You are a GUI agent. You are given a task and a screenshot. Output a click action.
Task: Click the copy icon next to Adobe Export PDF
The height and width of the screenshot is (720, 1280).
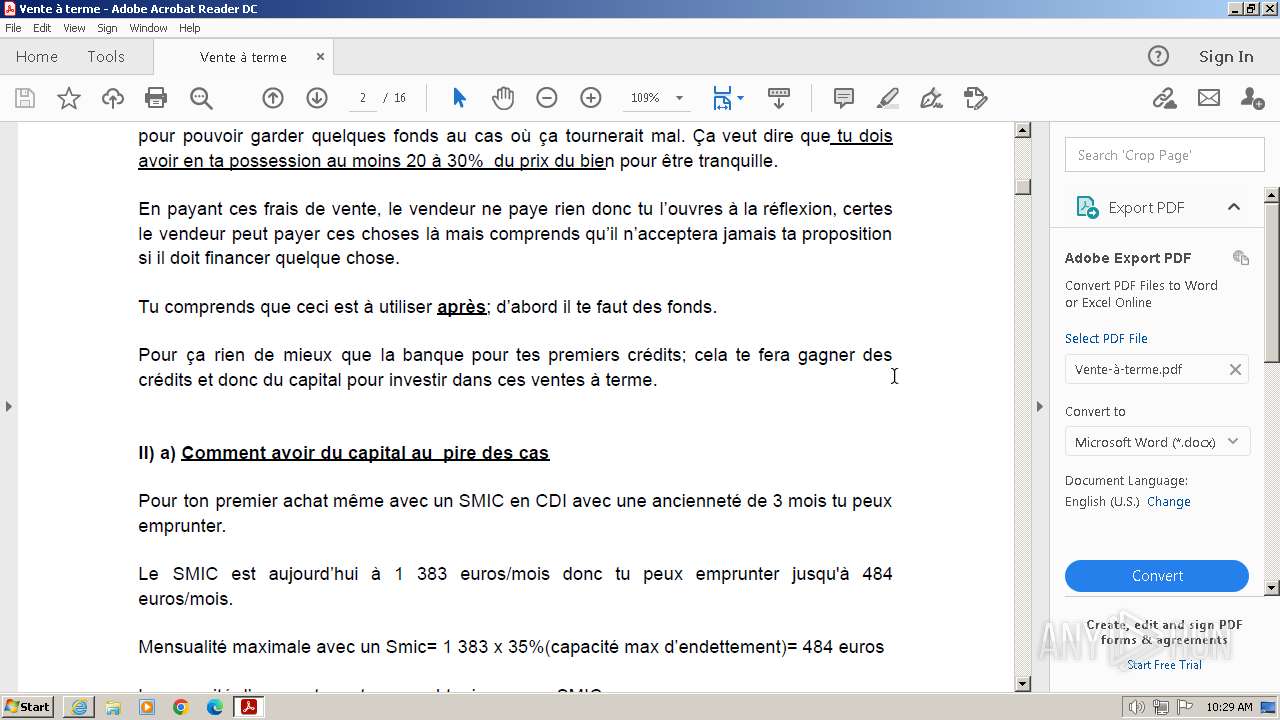click(x=1241, y=257)
